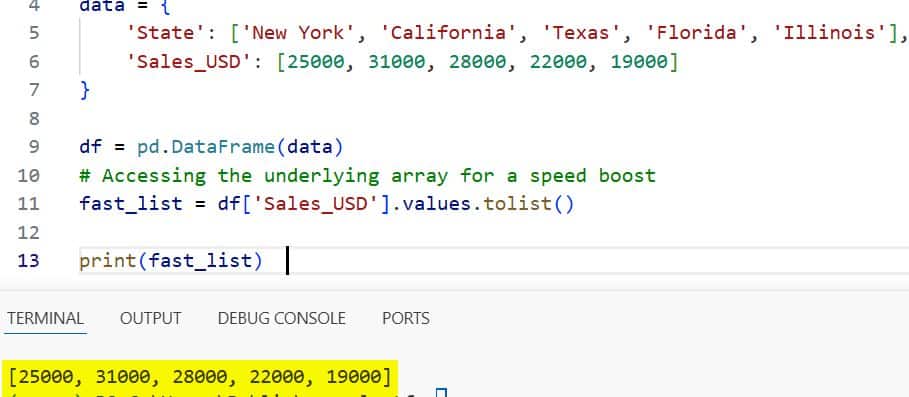The height and width of the screenshot is (397, 909).
Task: Click fast_list variable on line 11
Action: pyautogui.click(x=131, y=204)
